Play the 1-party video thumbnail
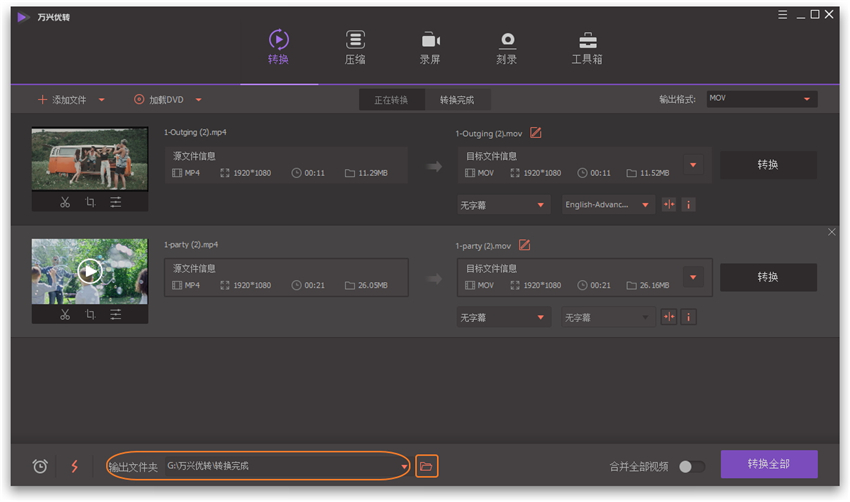Screen dimensions: 850x502 click(90, 270)
